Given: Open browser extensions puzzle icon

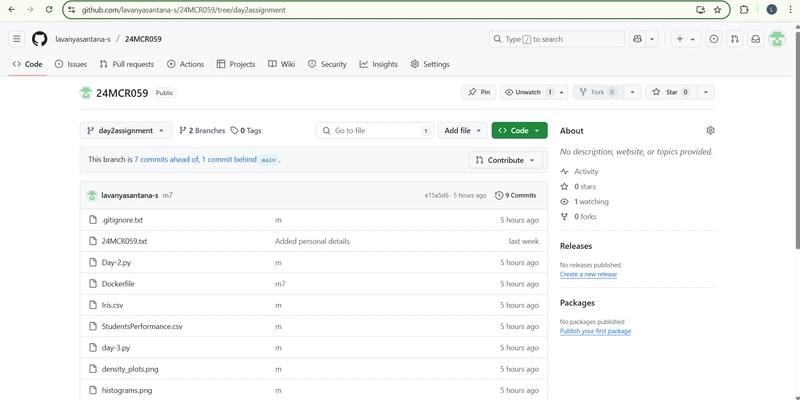Looking at the screenshot, I should coord(744,10).
